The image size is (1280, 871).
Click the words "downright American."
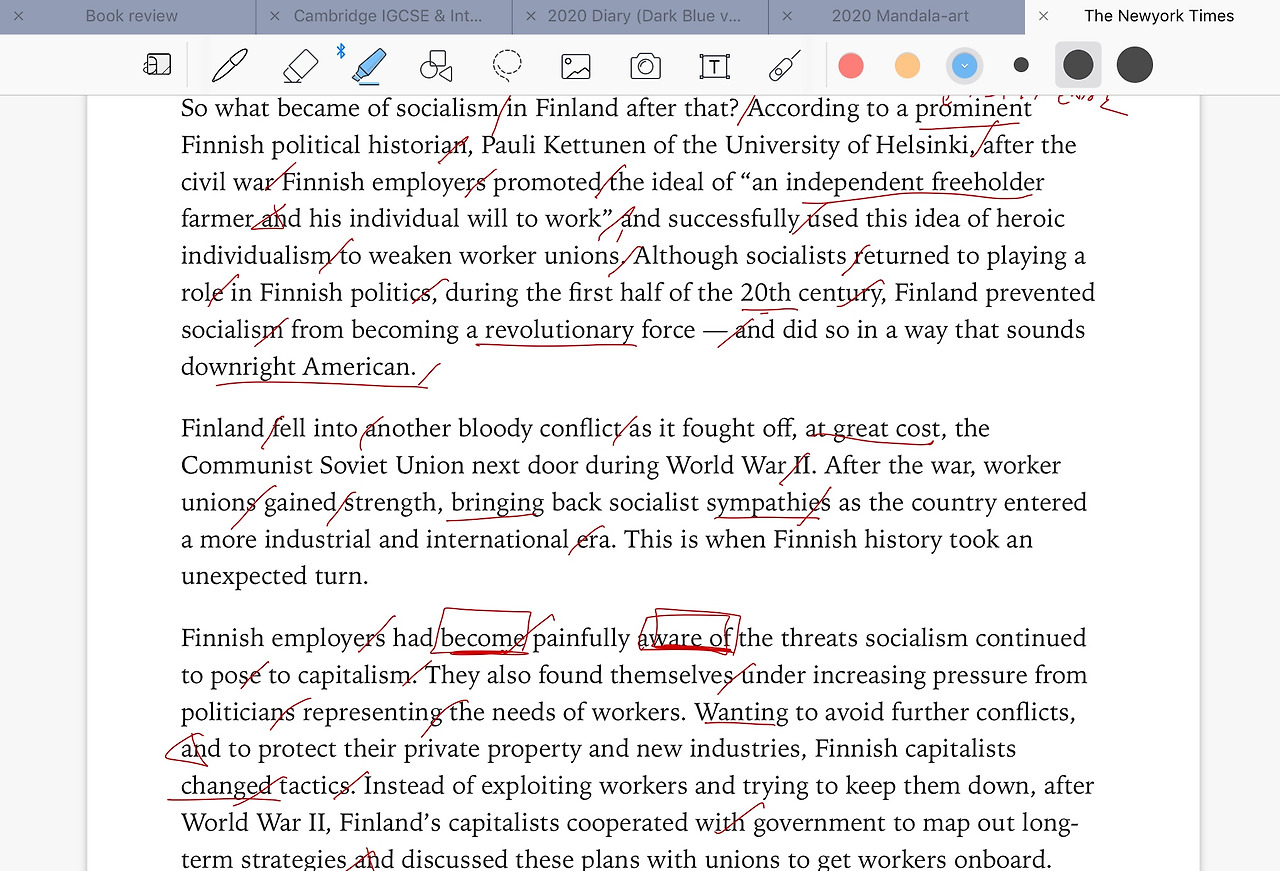tap(298, 367)
